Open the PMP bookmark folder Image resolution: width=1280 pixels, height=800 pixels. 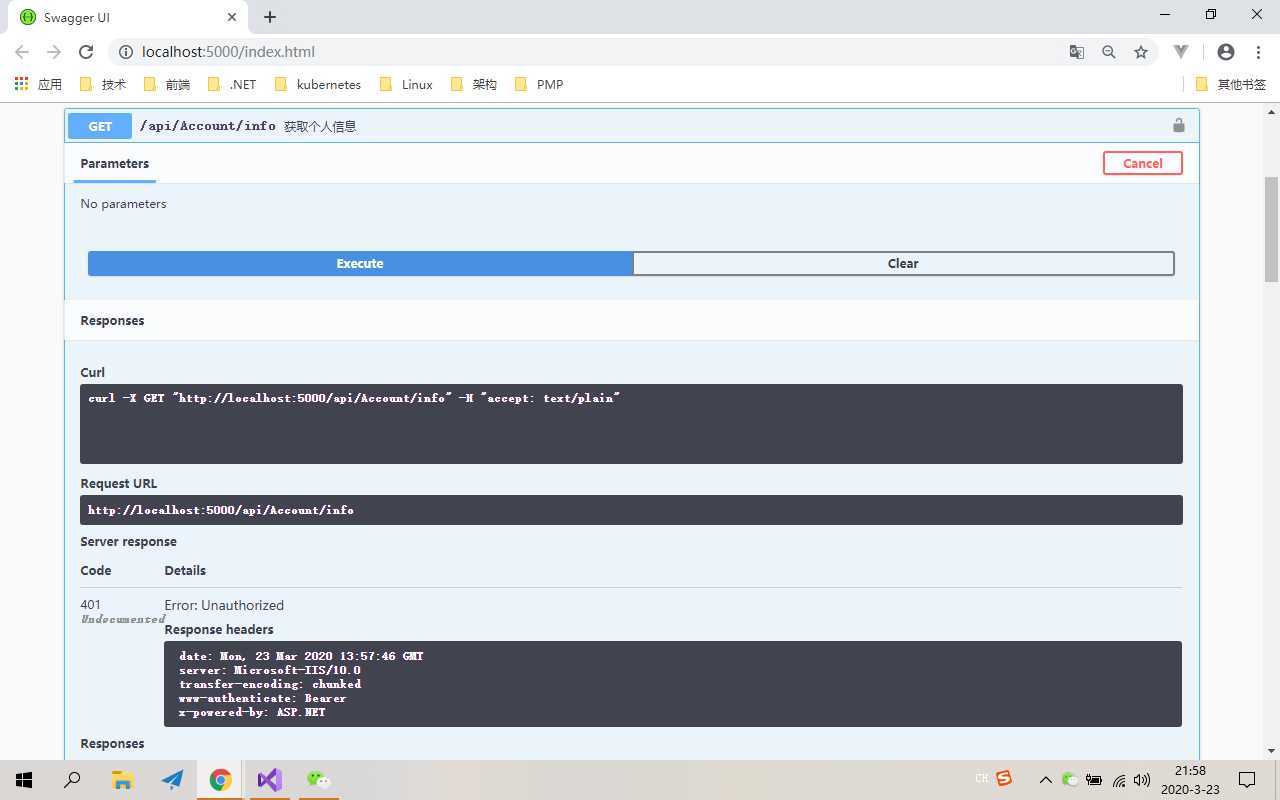539,84
